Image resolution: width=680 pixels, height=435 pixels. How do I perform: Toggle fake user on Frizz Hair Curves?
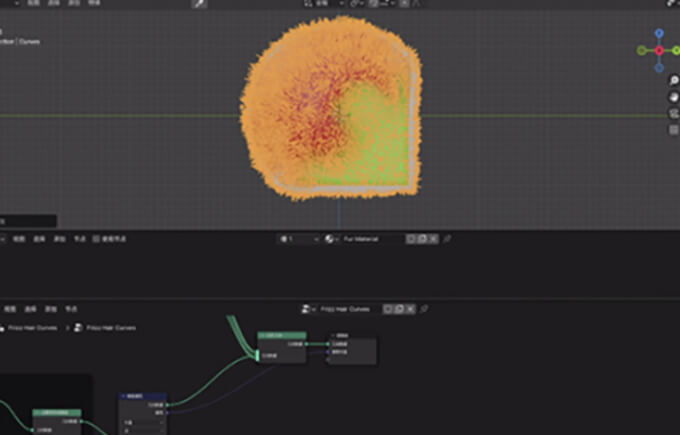[x=387, y=309]
